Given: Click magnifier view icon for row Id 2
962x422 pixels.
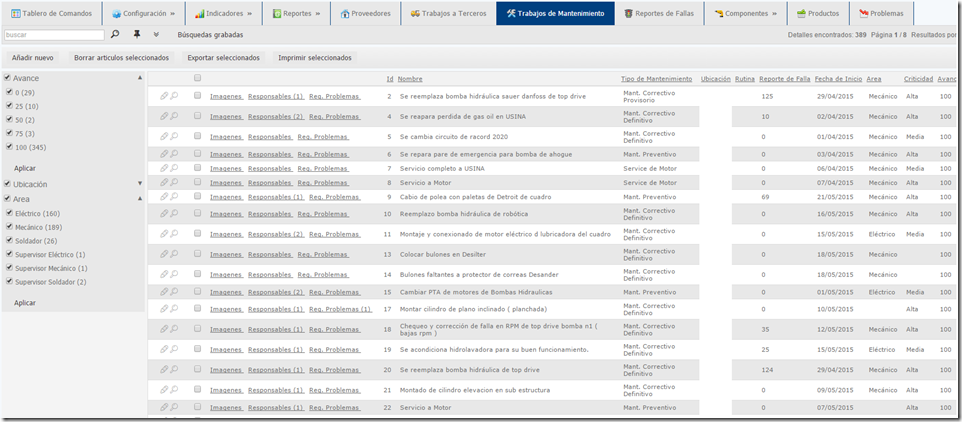Looking at the screenshot, I should tap(174, 96).
